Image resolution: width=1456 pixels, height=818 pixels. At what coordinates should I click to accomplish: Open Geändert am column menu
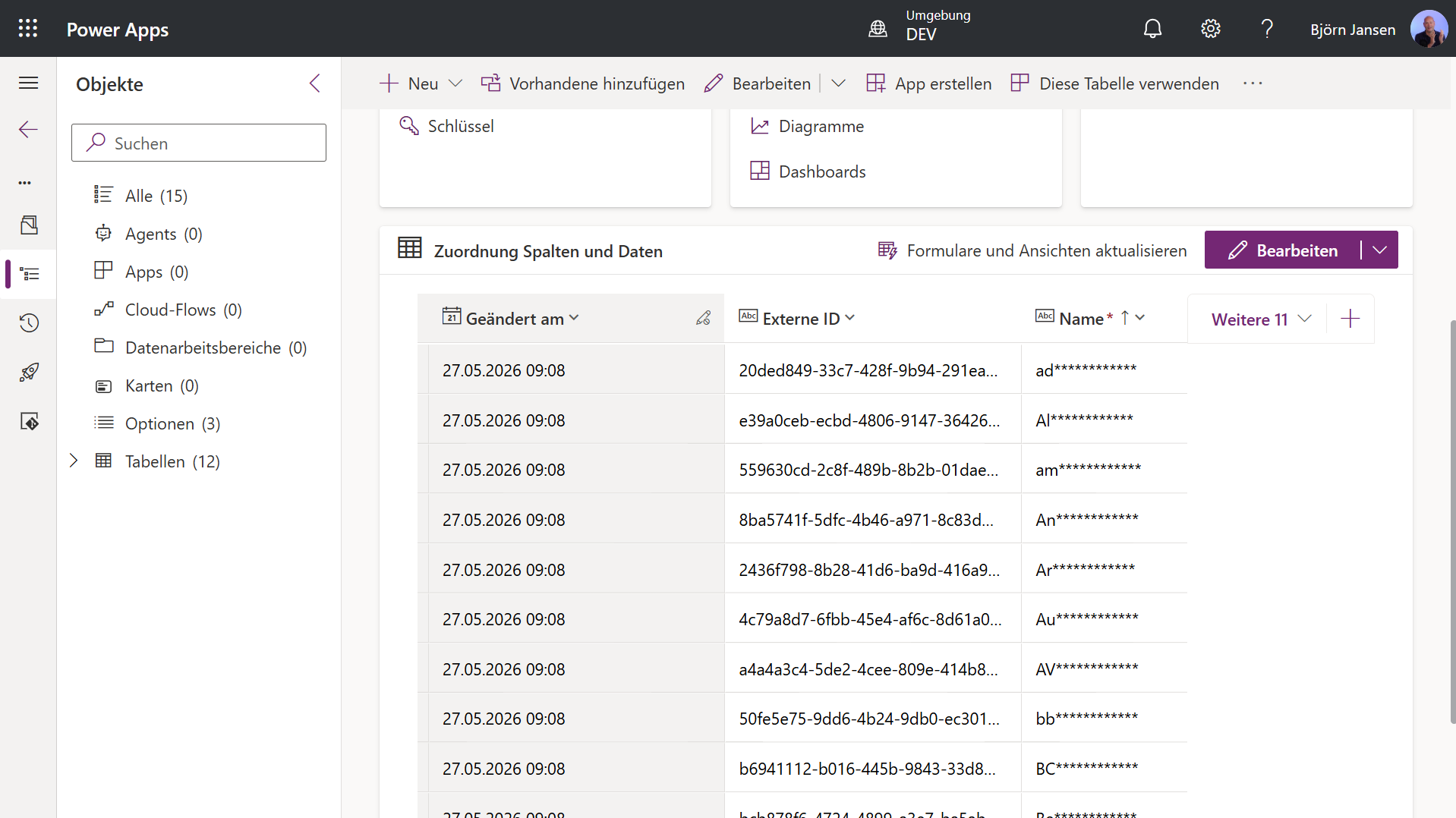(574, 318)
